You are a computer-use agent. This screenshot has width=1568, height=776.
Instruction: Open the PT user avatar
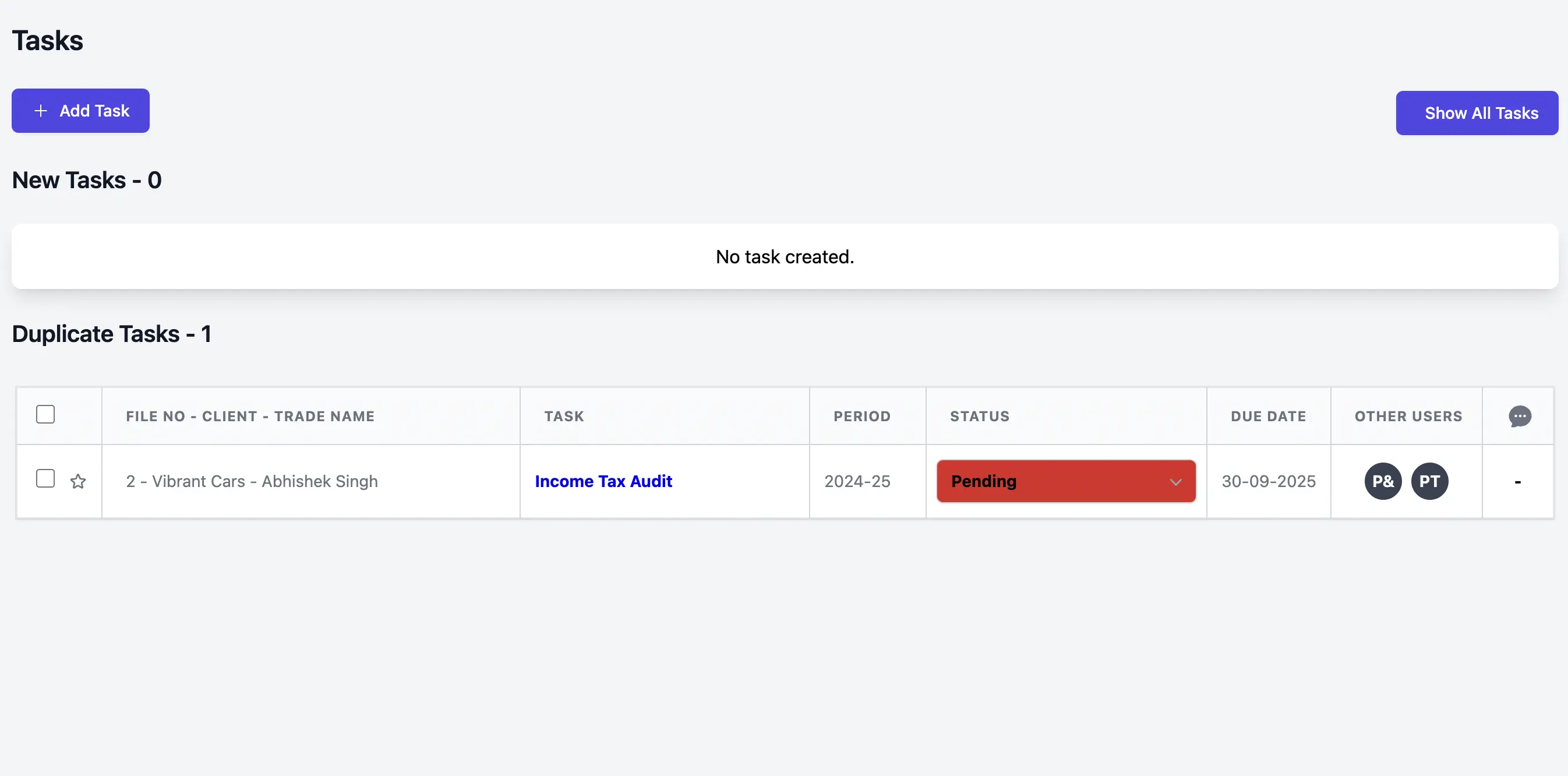tap(1429, 481)
